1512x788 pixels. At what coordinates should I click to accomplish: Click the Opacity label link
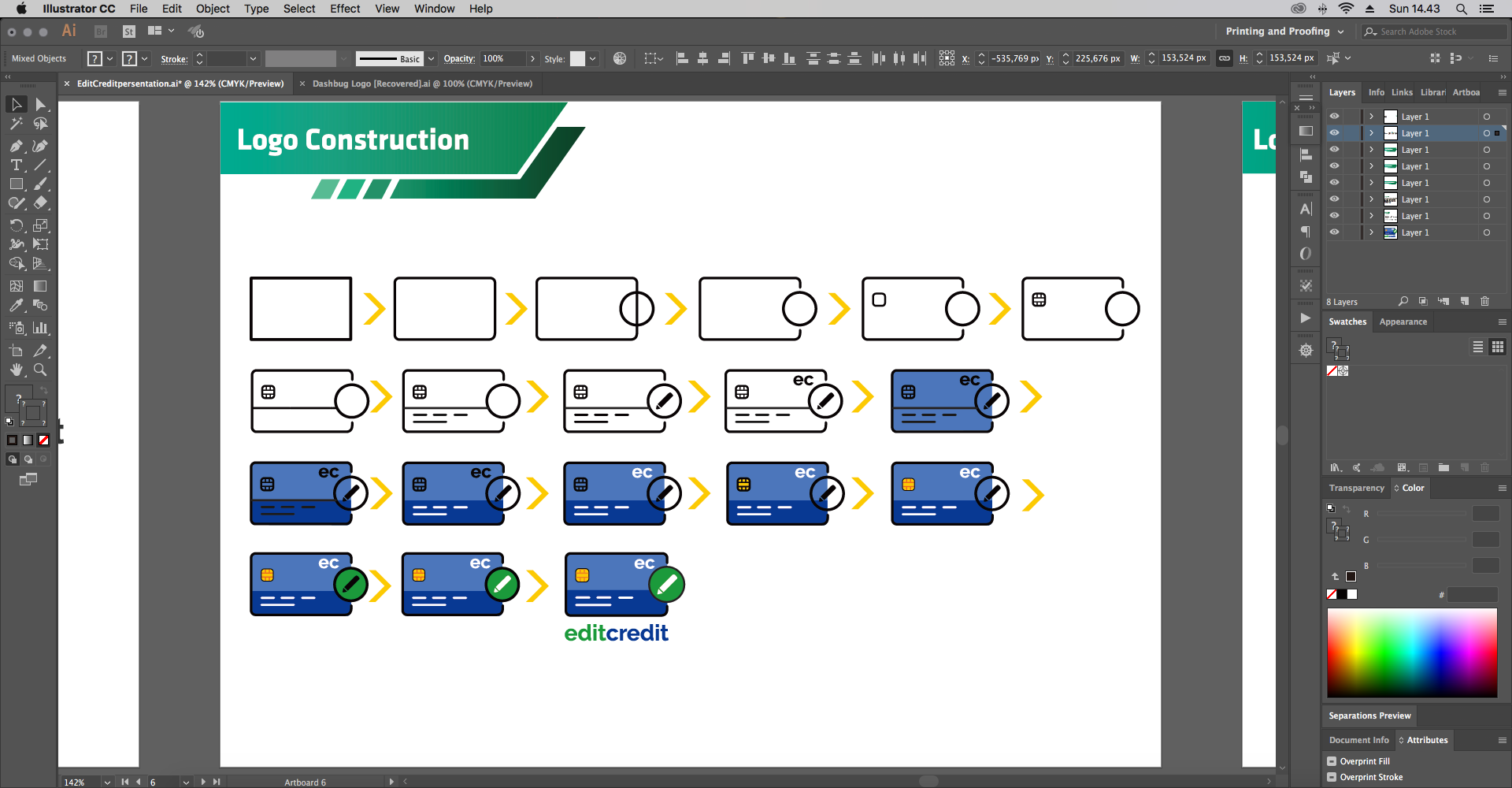click(x=459, y=59)
